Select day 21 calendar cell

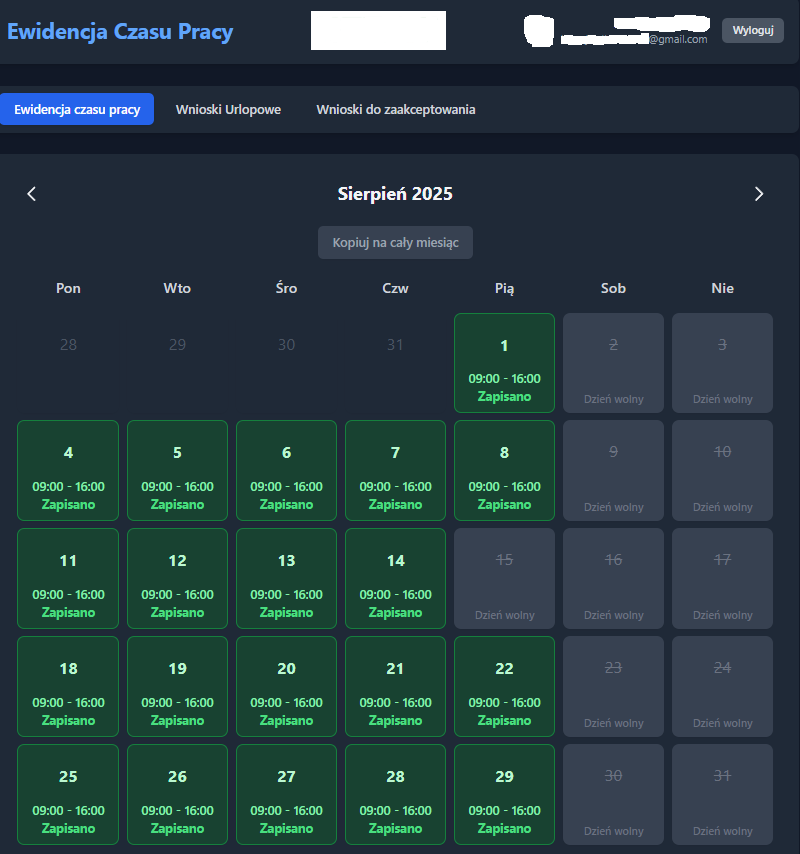(395, 686)
